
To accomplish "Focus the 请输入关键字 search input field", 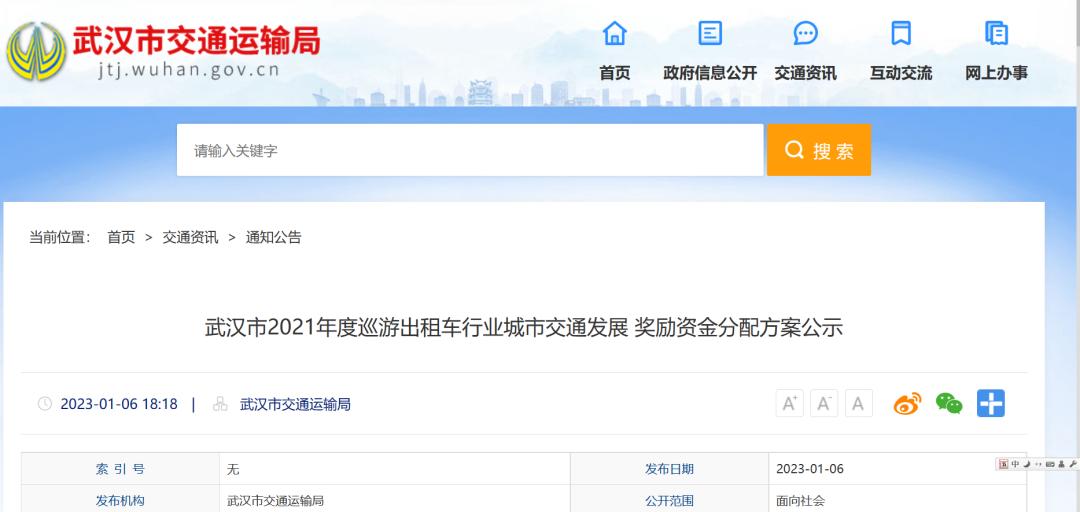I will tap(470, 150).
